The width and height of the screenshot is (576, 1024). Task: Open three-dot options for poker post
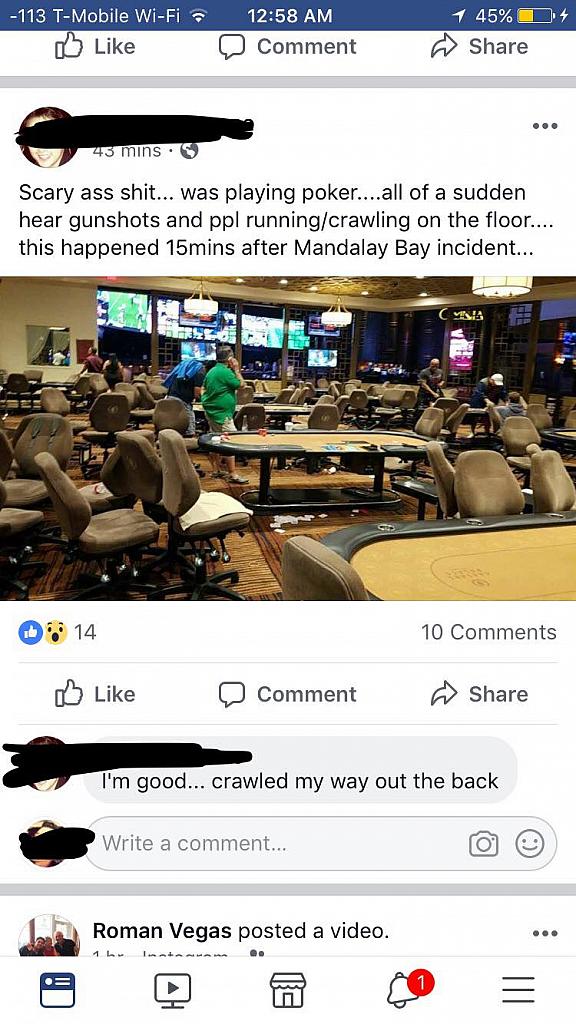point(545,125)
